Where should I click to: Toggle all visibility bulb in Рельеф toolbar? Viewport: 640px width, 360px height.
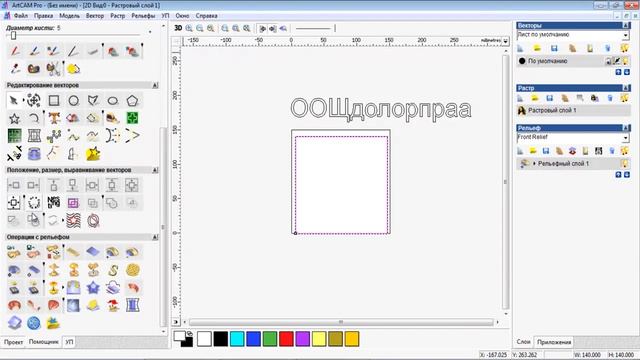[624, 151]
